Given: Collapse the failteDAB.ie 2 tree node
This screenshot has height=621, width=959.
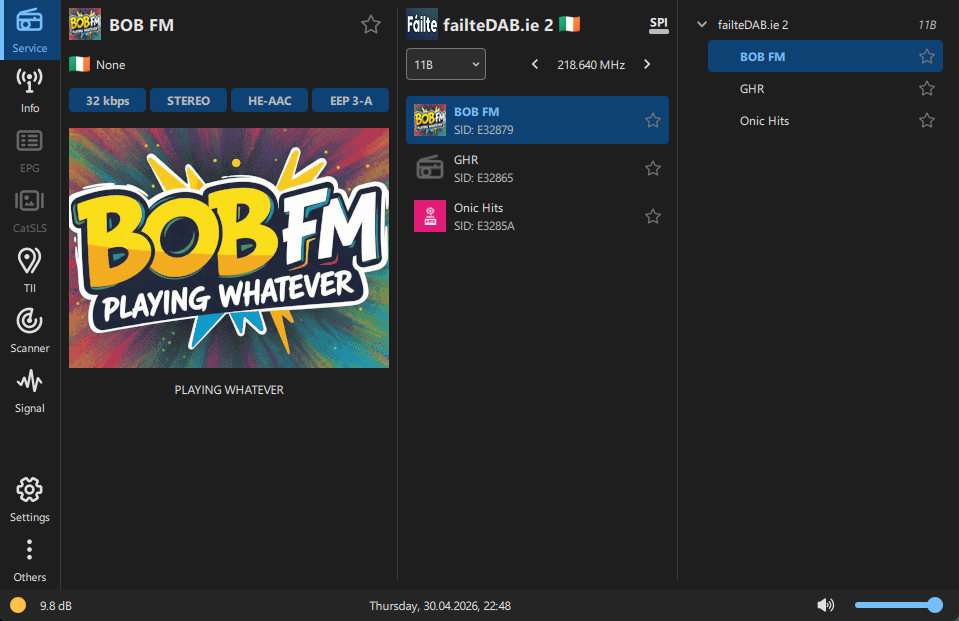Looking at the screenshot, I should 702,24.
